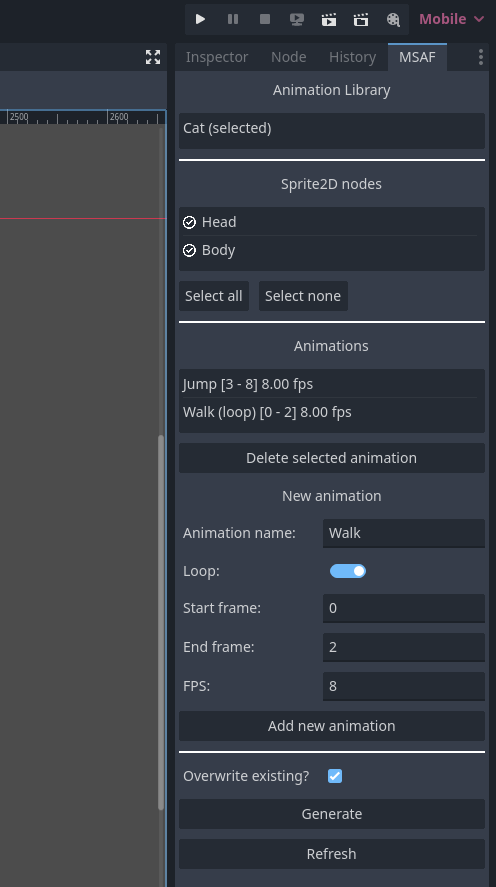The width and height of the screenshot is (496, 887).
Task: Run a specific scene clapperboard icon
Action: coord(361,19)
